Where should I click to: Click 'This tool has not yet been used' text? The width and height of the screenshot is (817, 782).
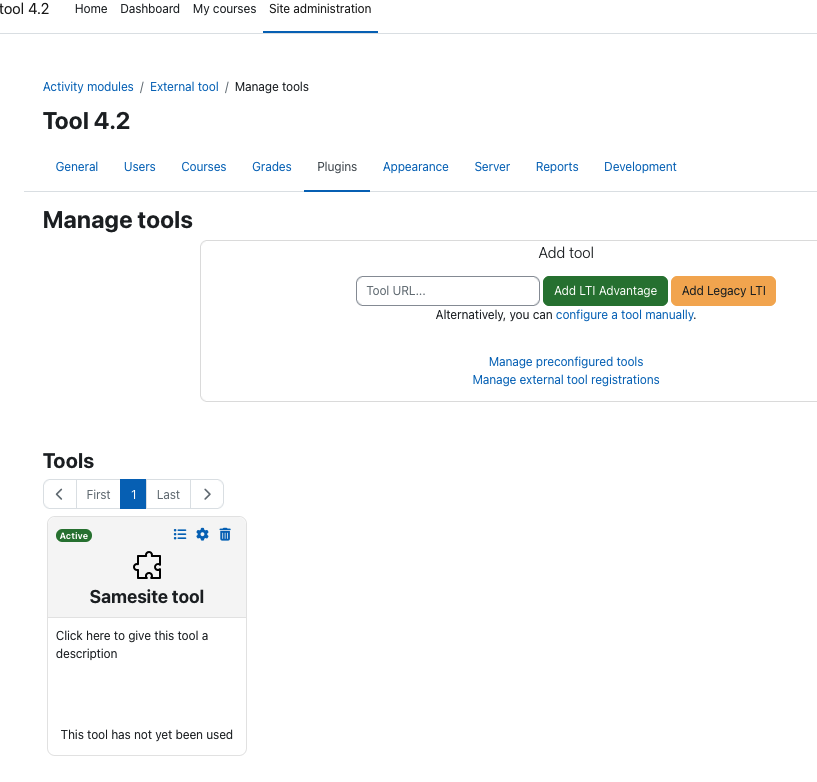click(147, 735)
